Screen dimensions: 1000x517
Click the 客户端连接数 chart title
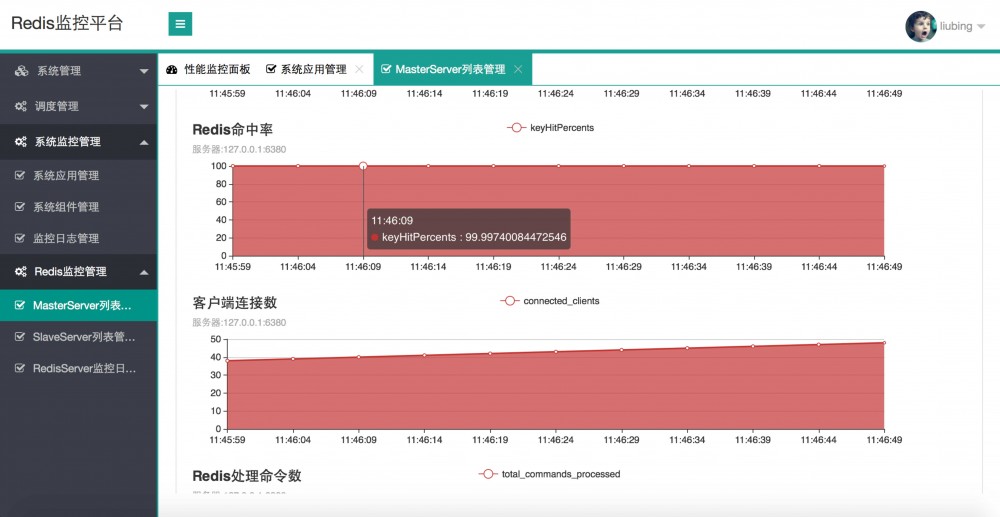point(235,302)
